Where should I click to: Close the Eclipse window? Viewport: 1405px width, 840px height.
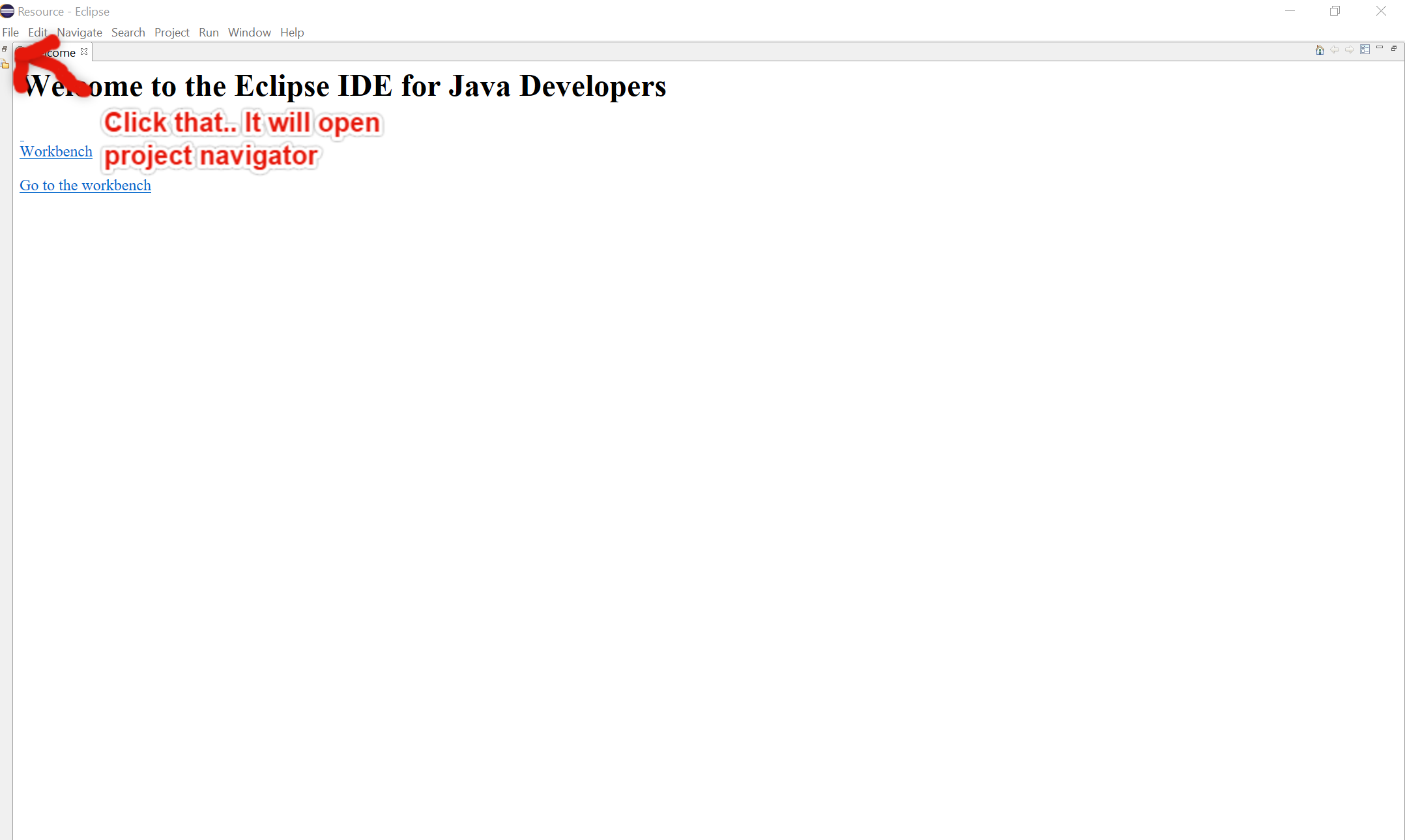pyautogui.click(x=1381, y=11)
